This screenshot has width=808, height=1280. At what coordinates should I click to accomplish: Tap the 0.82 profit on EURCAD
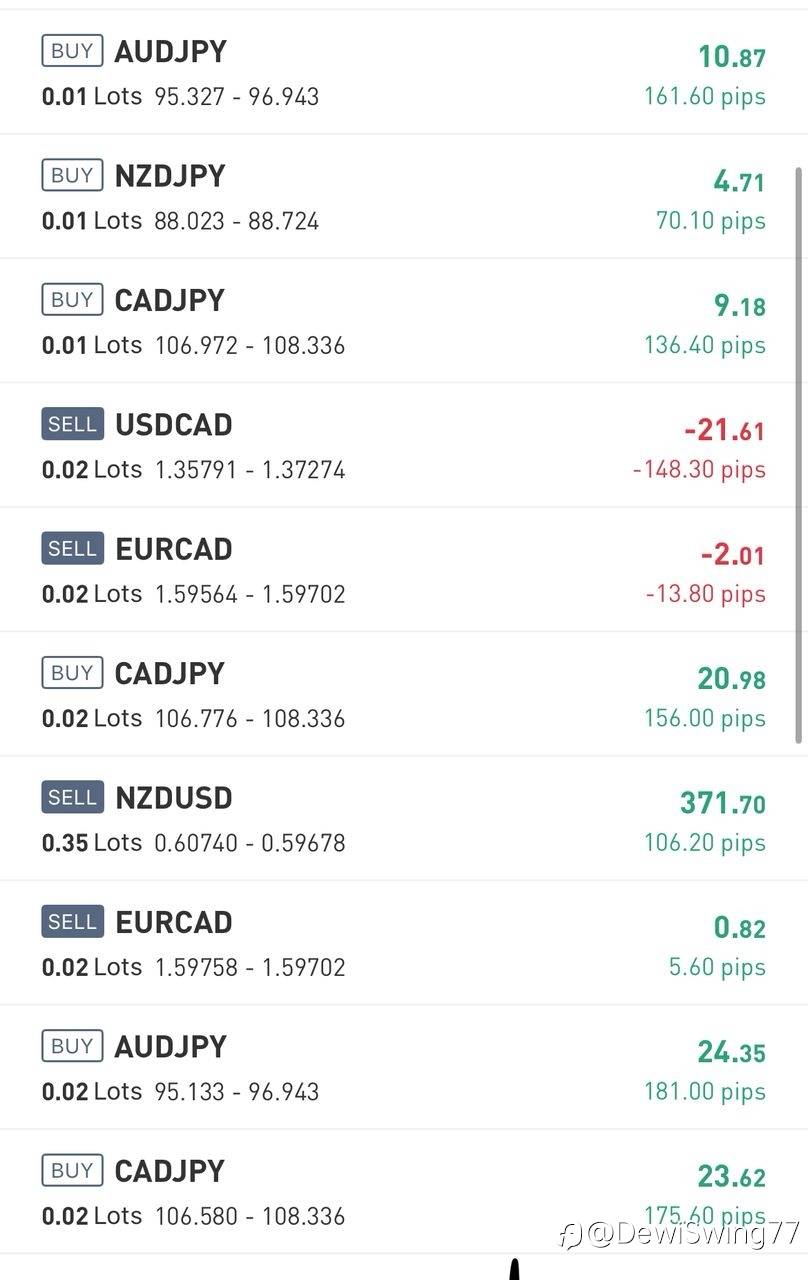740,927
